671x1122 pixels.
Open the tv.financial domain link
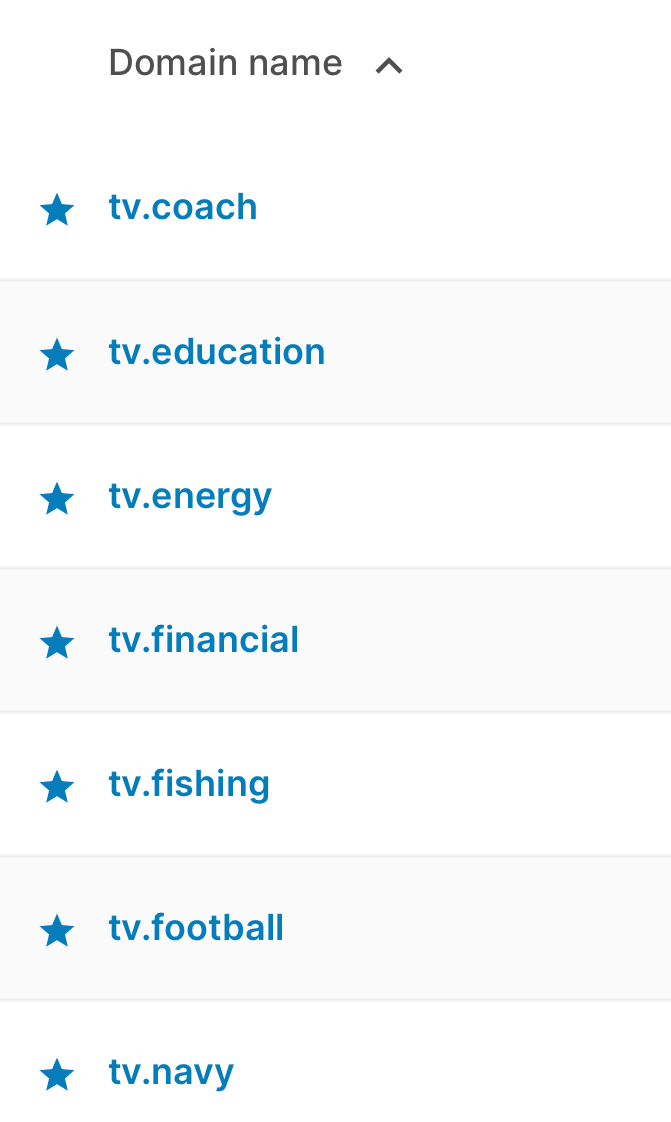tap(204, 640)
